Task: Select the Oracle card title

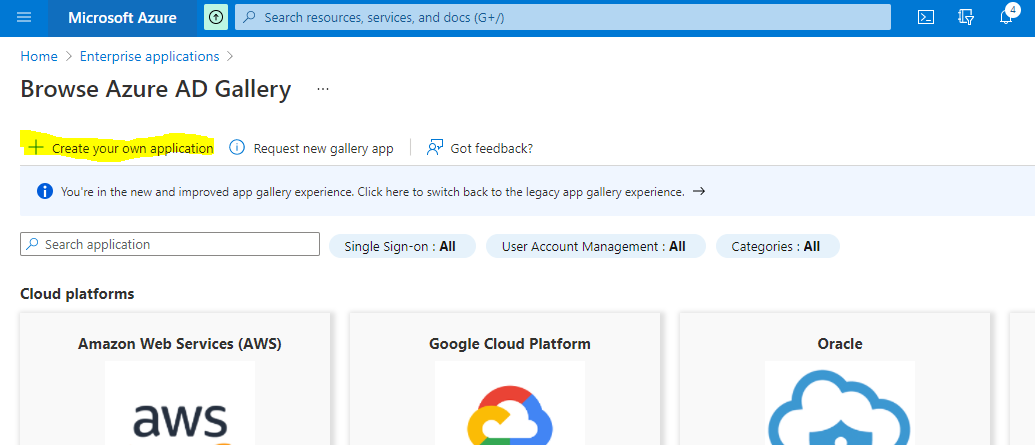Action: pyautogui.click(x=840, y=344)
